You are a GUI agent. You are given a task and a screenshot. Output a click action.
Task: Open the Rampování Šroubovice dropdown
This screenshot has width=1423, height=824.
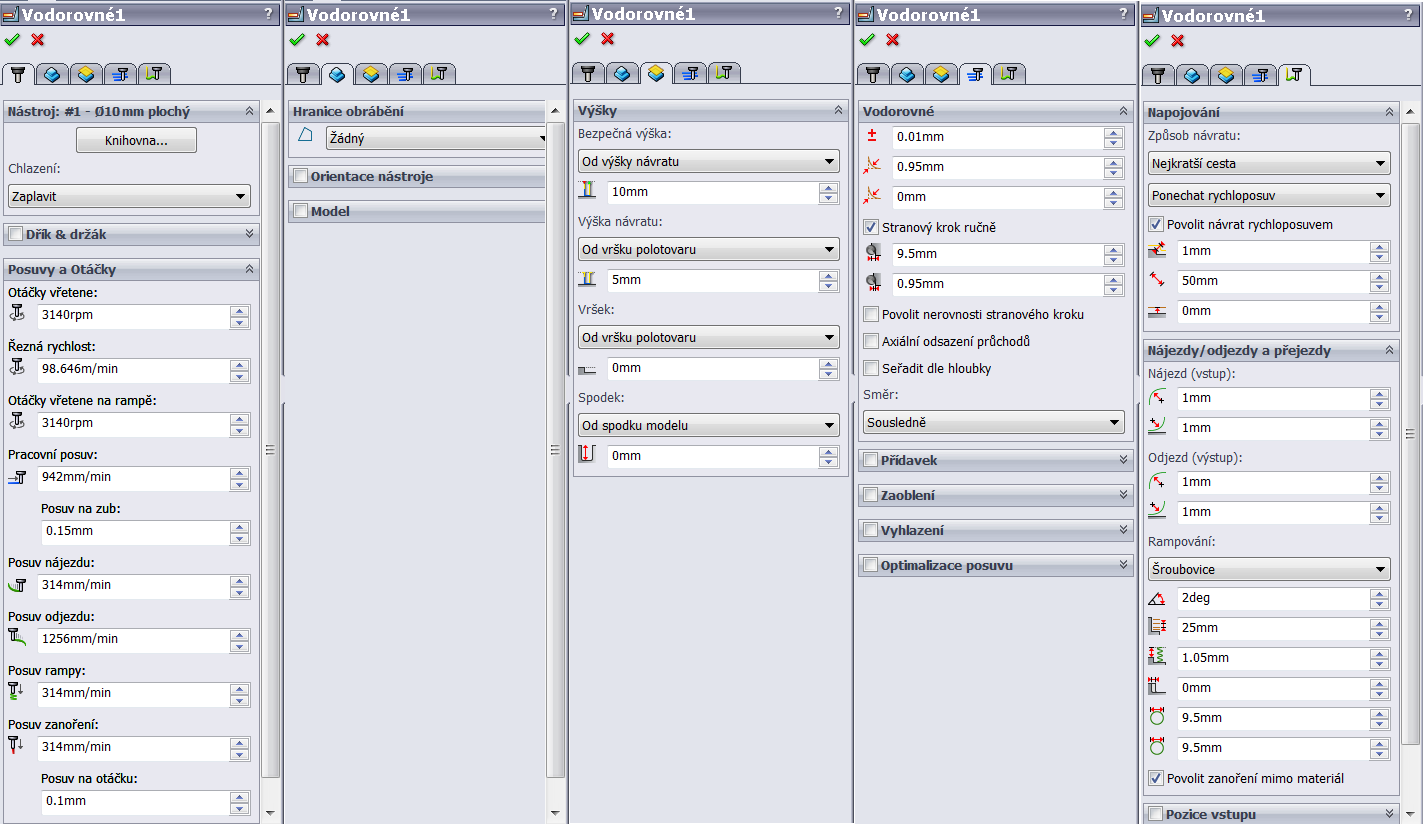pos(1269,570)
